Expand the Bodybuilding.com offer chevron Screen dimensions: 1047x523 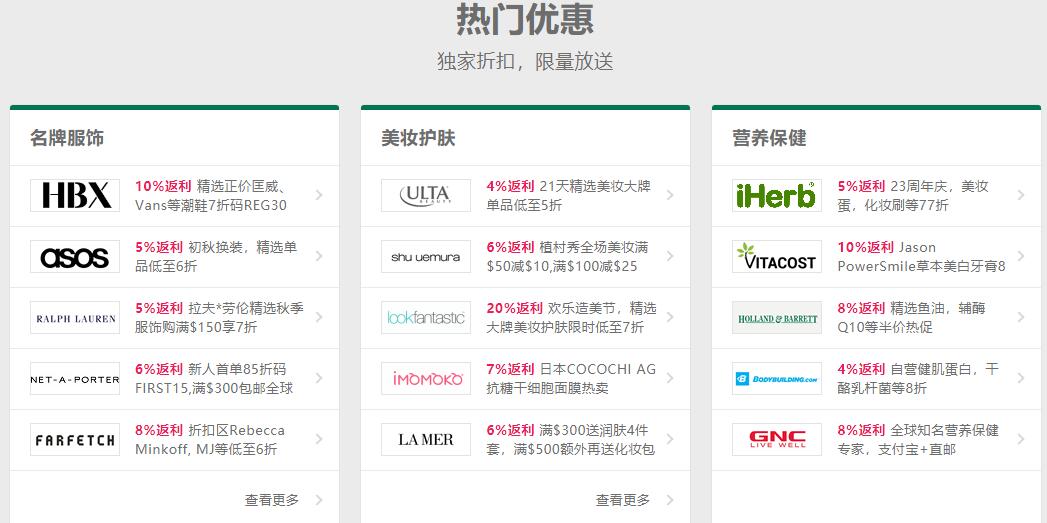tap(1021, 378)
